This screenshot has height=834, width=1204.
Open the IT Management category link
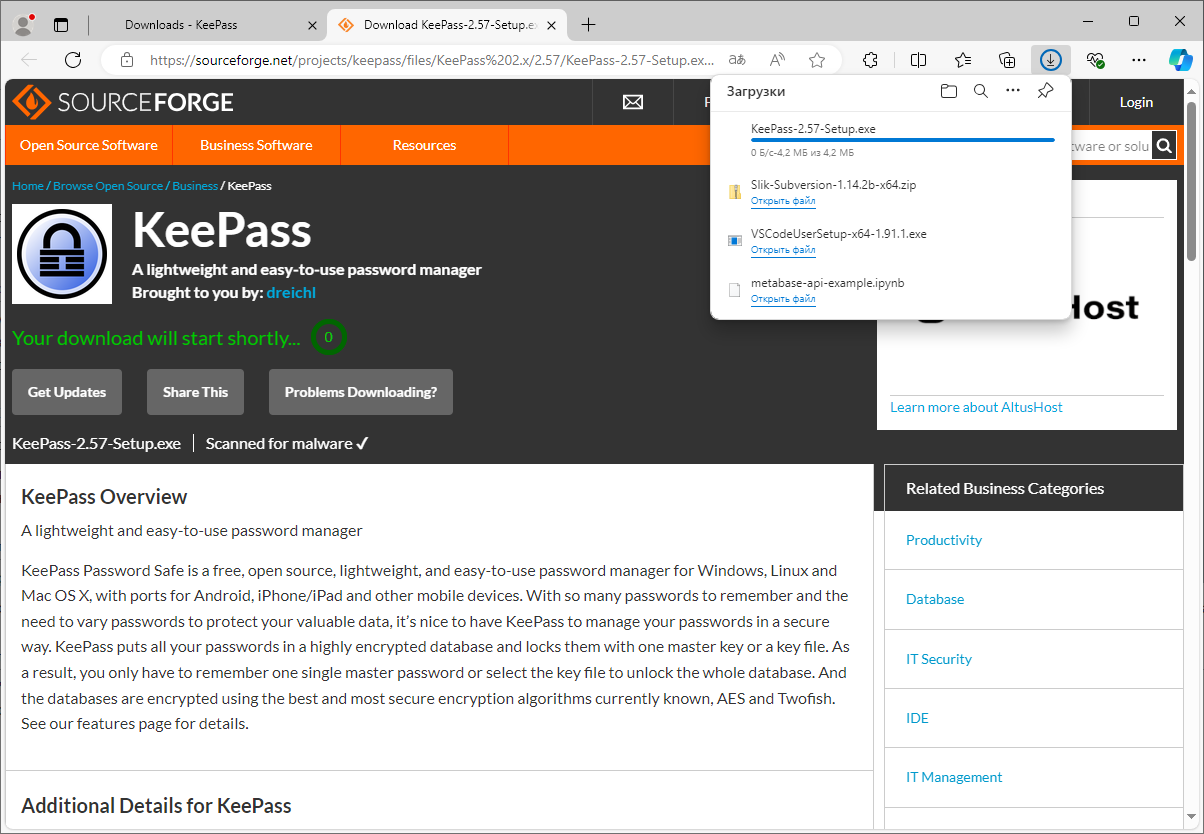(954, 777)
